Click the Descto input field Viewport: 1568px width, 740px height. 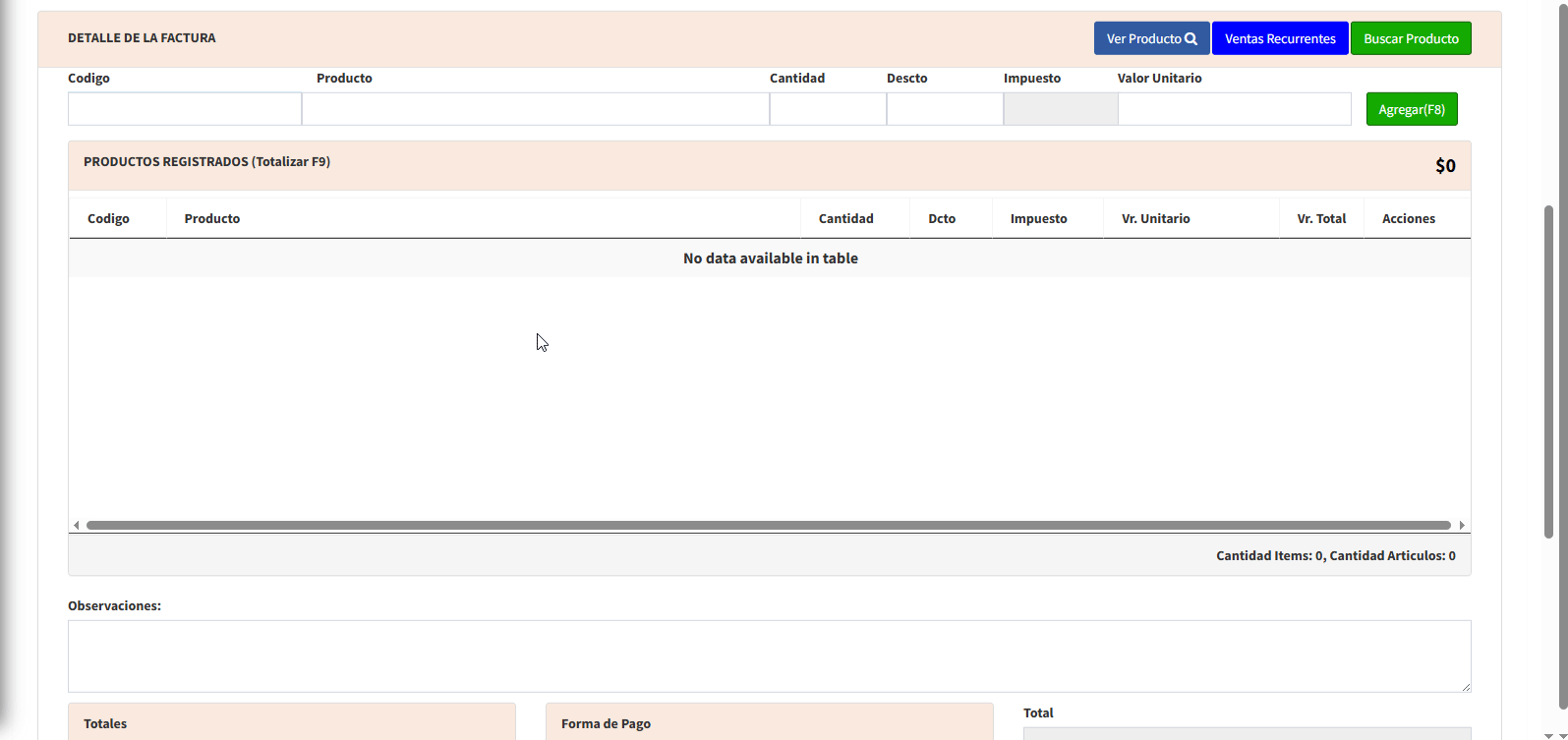tap(944, 109)
